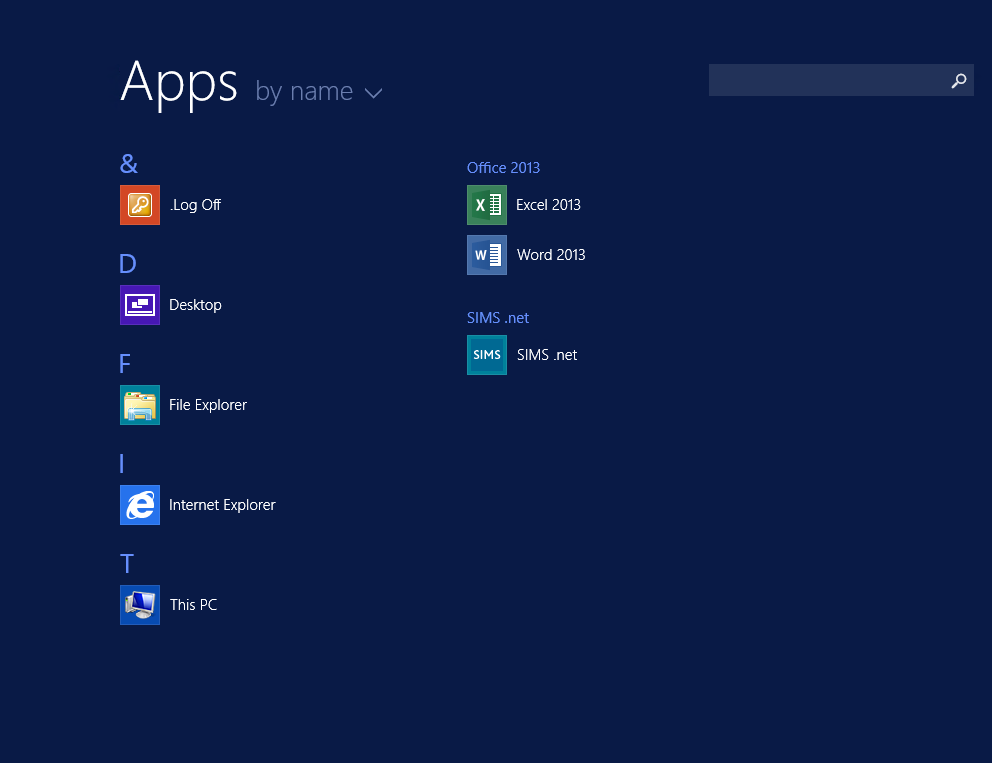Launch File Explorer via its folder icon
Viewport: 992px width, 763px height.
(140, 405)
